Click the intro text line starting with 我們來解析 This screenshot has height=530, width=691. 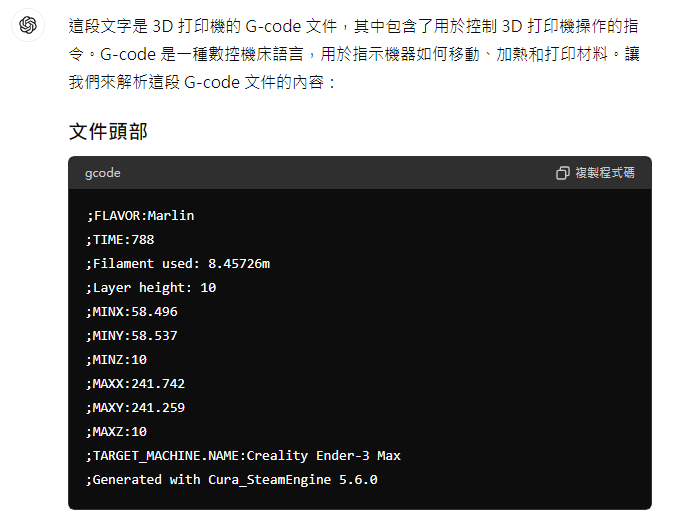(202, 82)
